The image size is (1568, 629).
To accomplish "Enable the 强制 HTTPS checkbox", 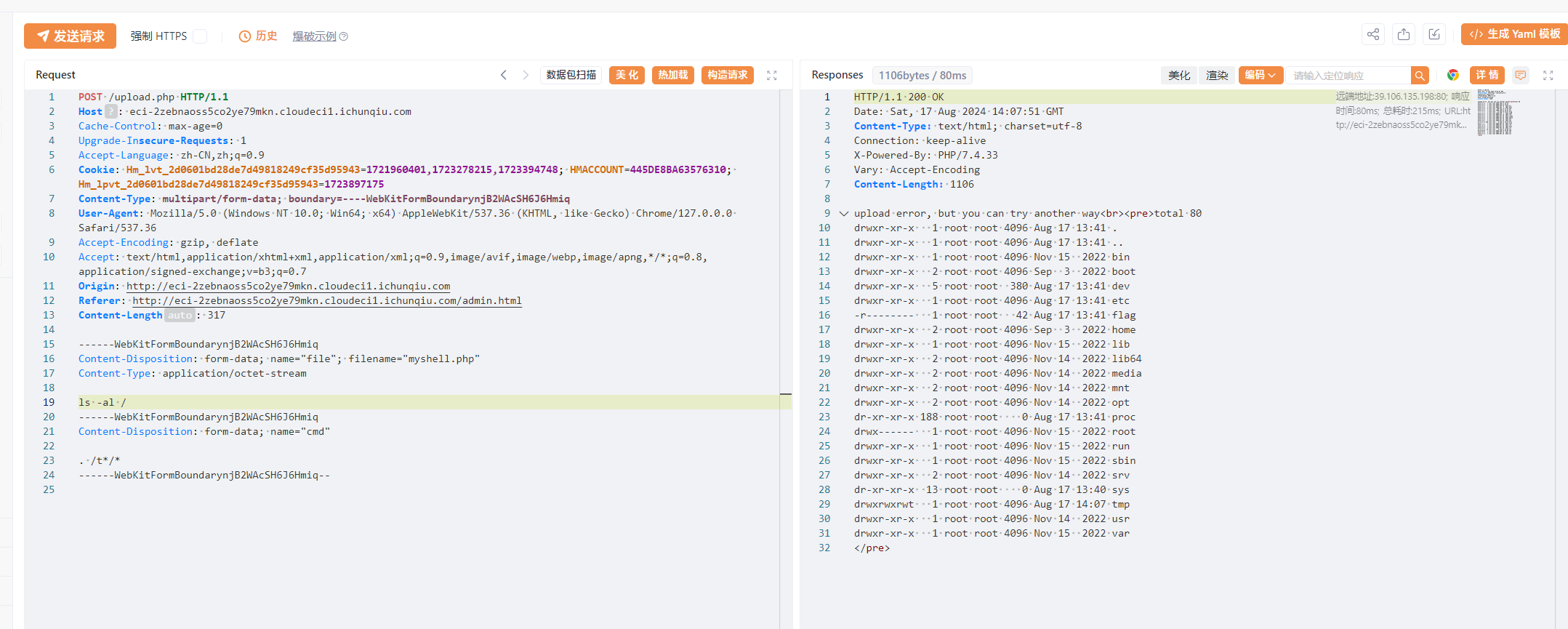I will tap(201, 36).
